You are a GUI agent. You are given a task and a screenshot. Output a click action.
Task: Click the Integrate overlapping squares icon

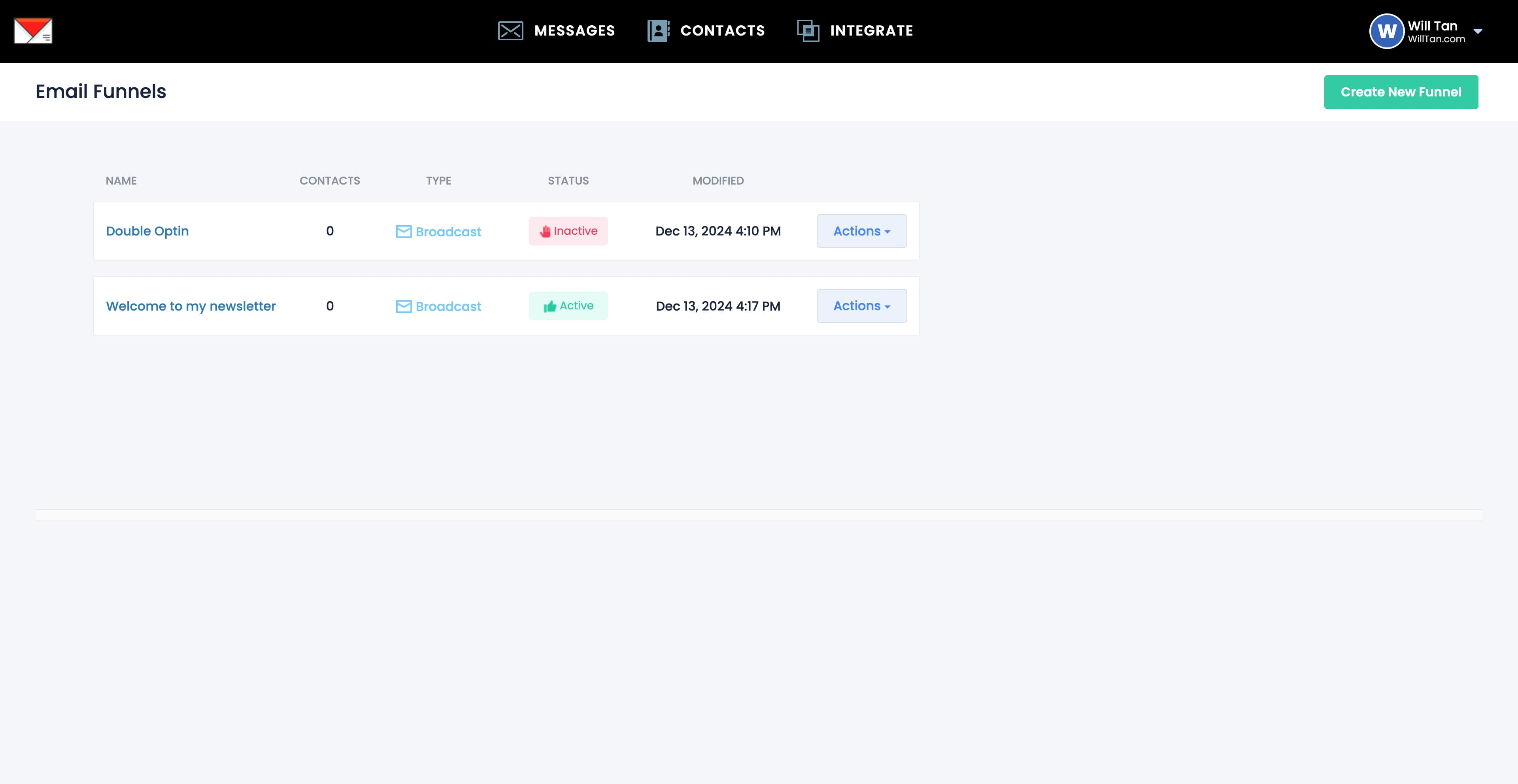pyautogui.click(x=808, y=31)
